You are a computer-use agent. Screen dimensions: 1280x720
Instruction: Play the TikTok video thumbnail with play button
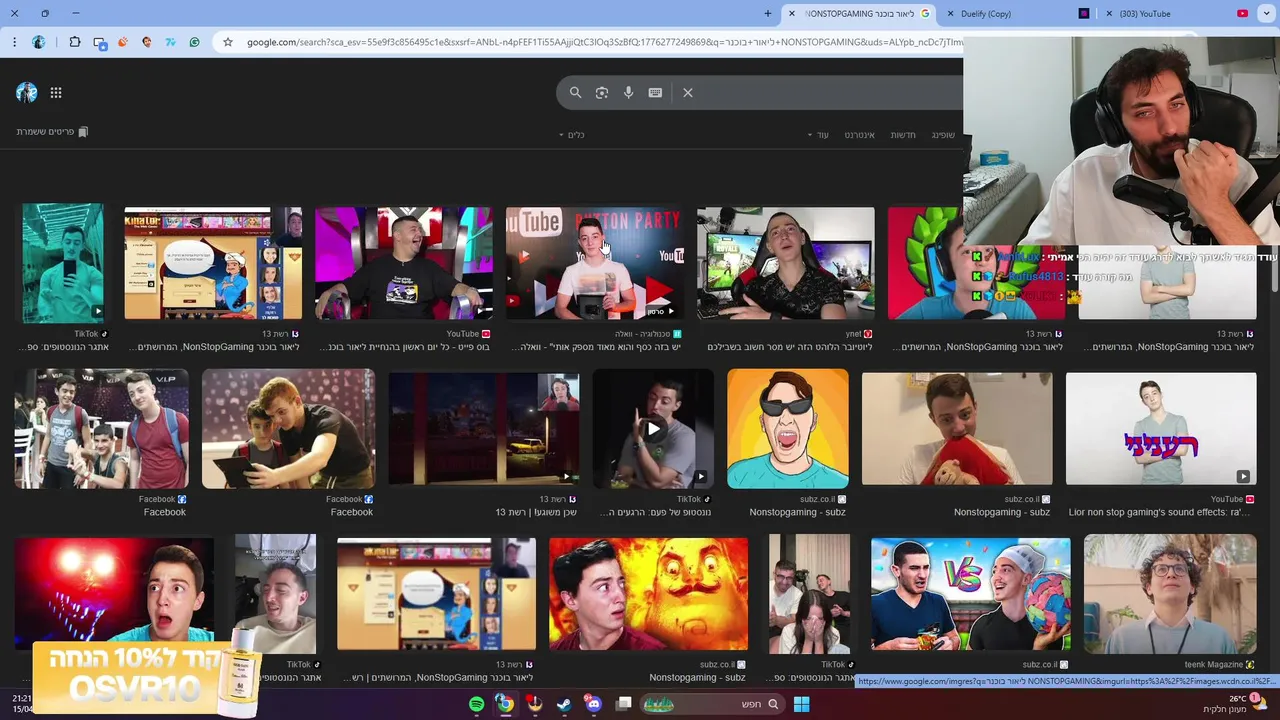coord(652,429)
